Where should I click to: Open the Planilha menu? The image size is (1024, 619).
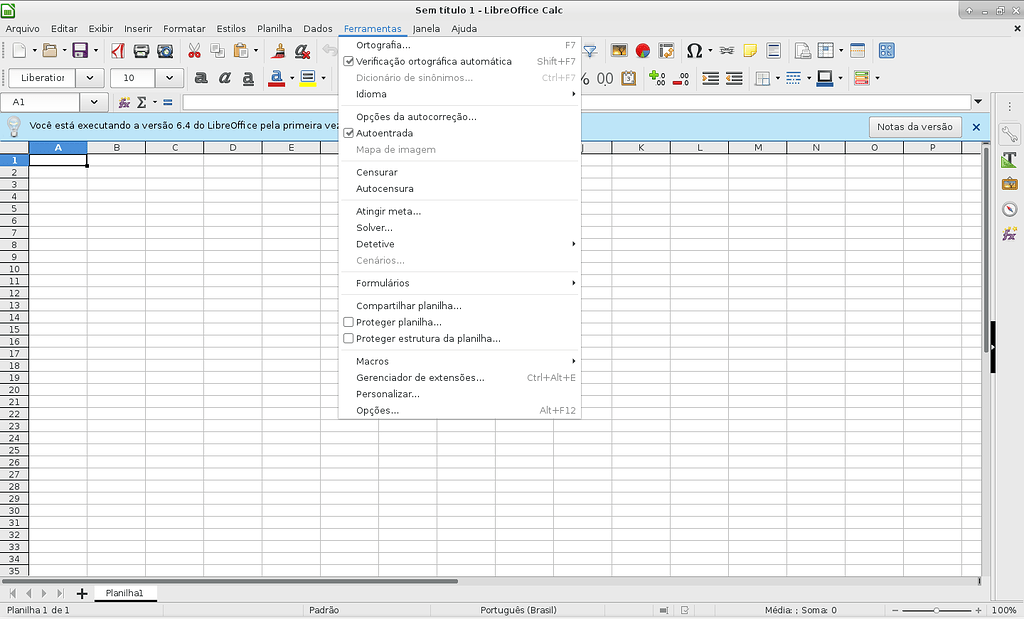(x=274, y=29)
